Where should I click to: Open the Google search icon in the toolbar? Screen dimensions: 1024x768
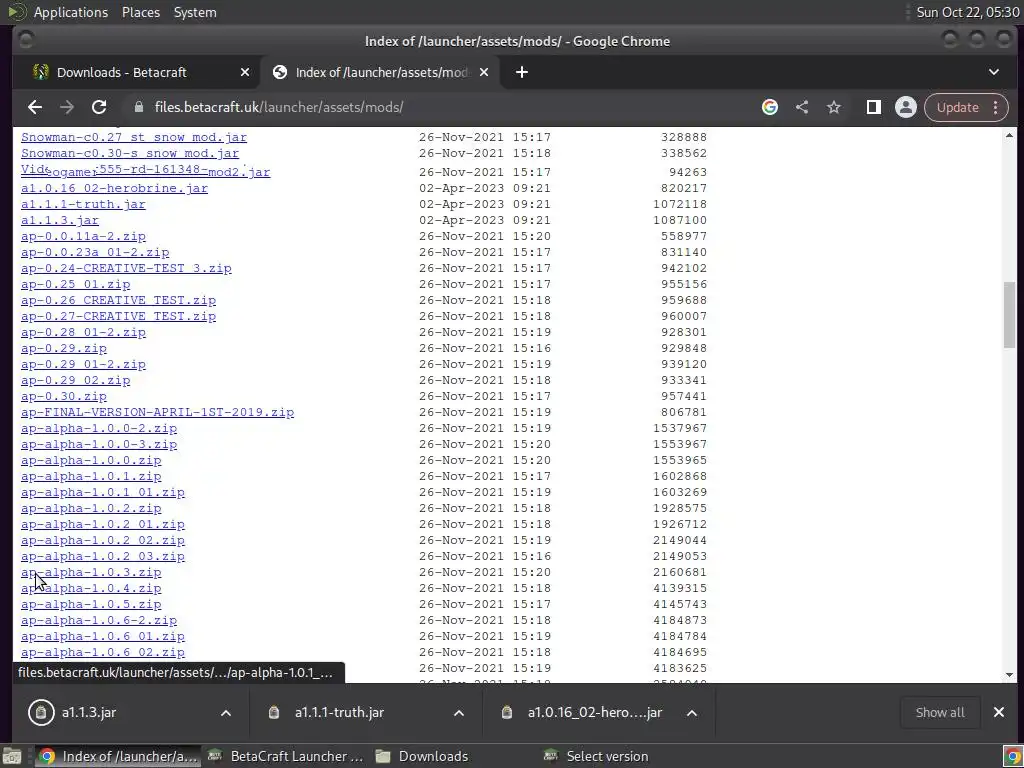[770, 108]
